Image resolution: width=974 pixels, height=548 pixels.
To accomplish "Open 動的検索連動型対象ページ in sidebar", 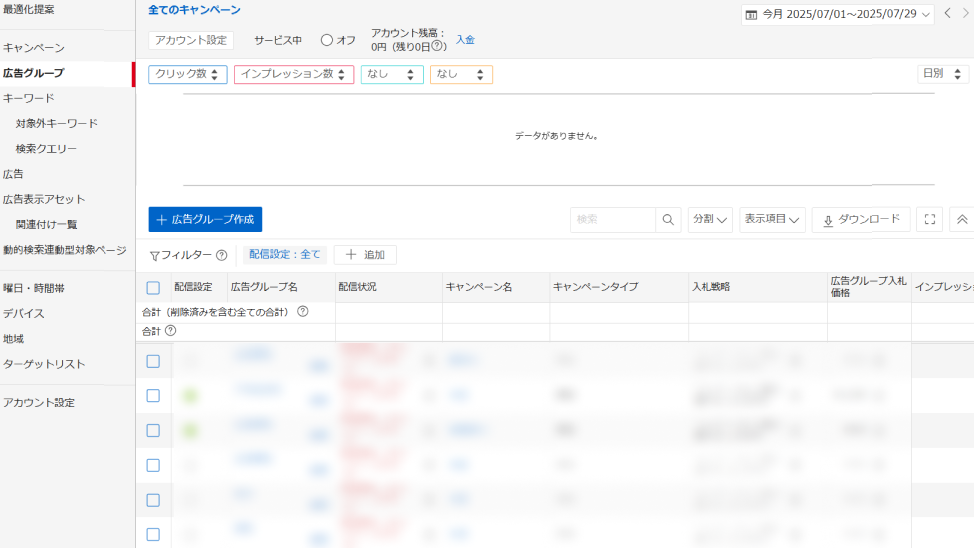I will 65,250.
